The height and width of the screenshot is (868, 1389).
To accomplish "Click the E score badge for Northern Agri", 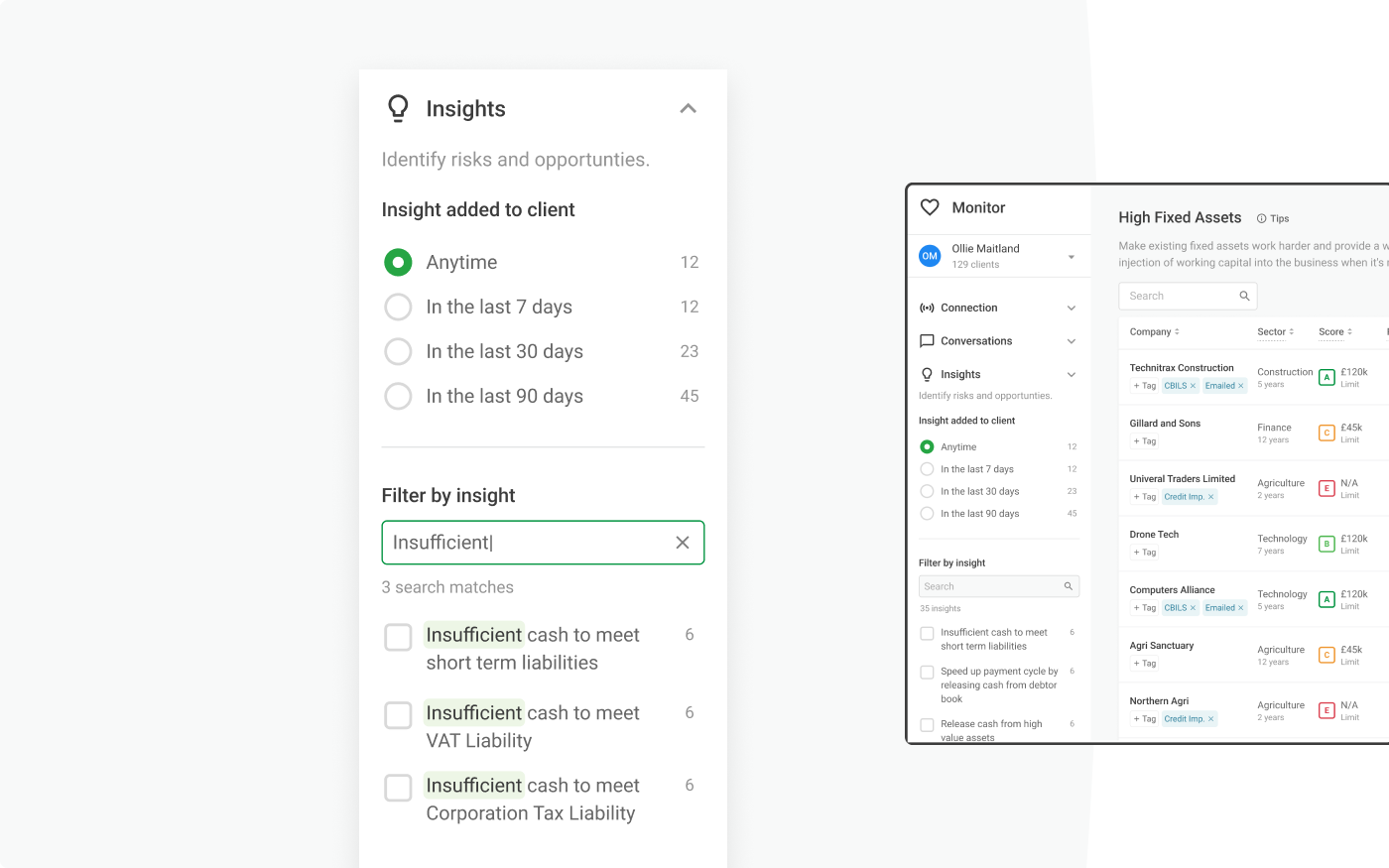I will pyautogui.click(x=1326, y=710).
